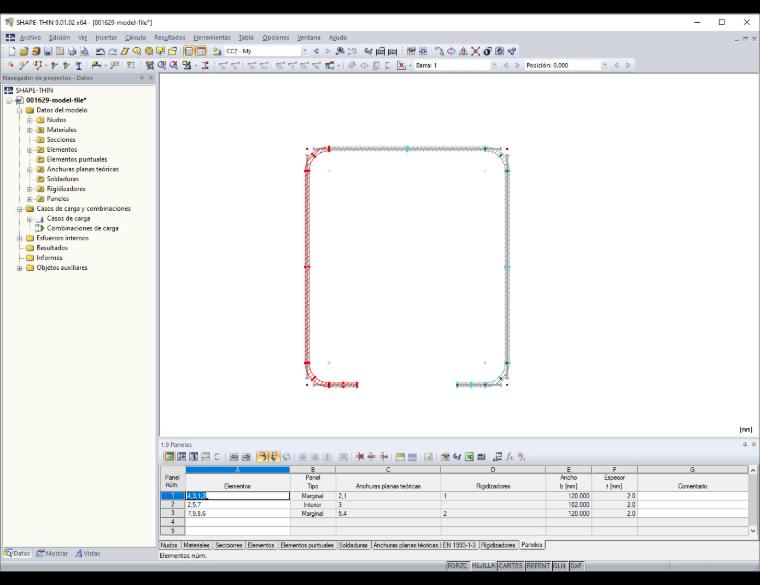The width and height of the screenshot is (760, 585).
Task: Open the Posición 0.000 dropdown arrow
Action: tap(604, 65)
